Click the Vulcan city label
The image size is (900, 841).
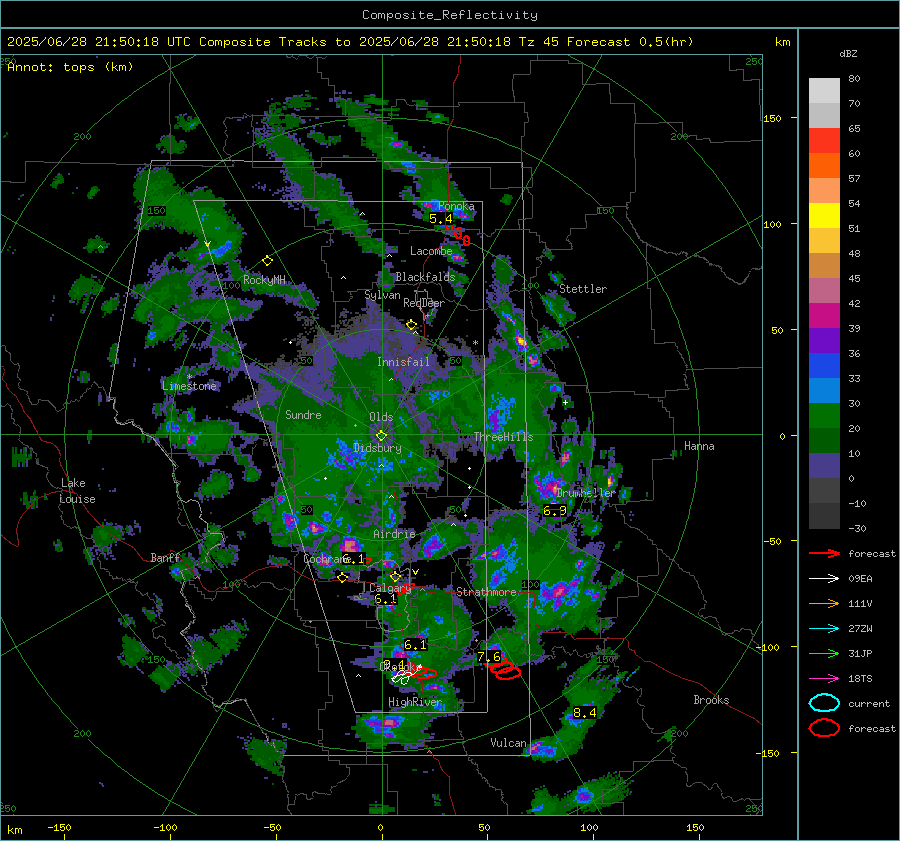click(x=508, y=743)
